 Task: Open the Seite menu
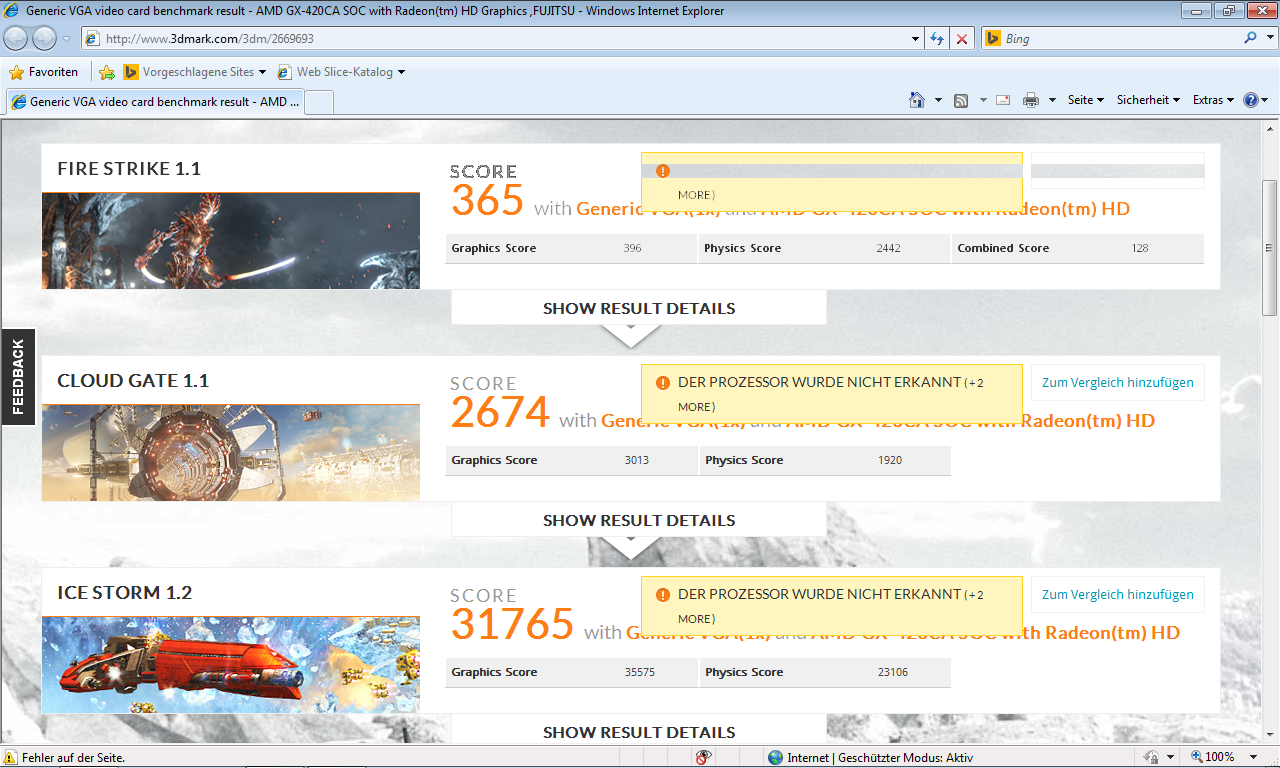click(1085, 100)
